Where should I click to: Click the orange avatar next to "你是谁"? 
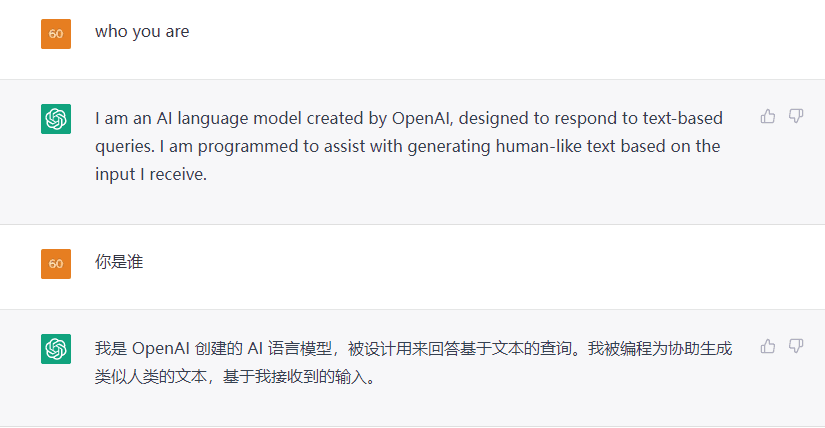pyautogui.click(x=56, y=264)
